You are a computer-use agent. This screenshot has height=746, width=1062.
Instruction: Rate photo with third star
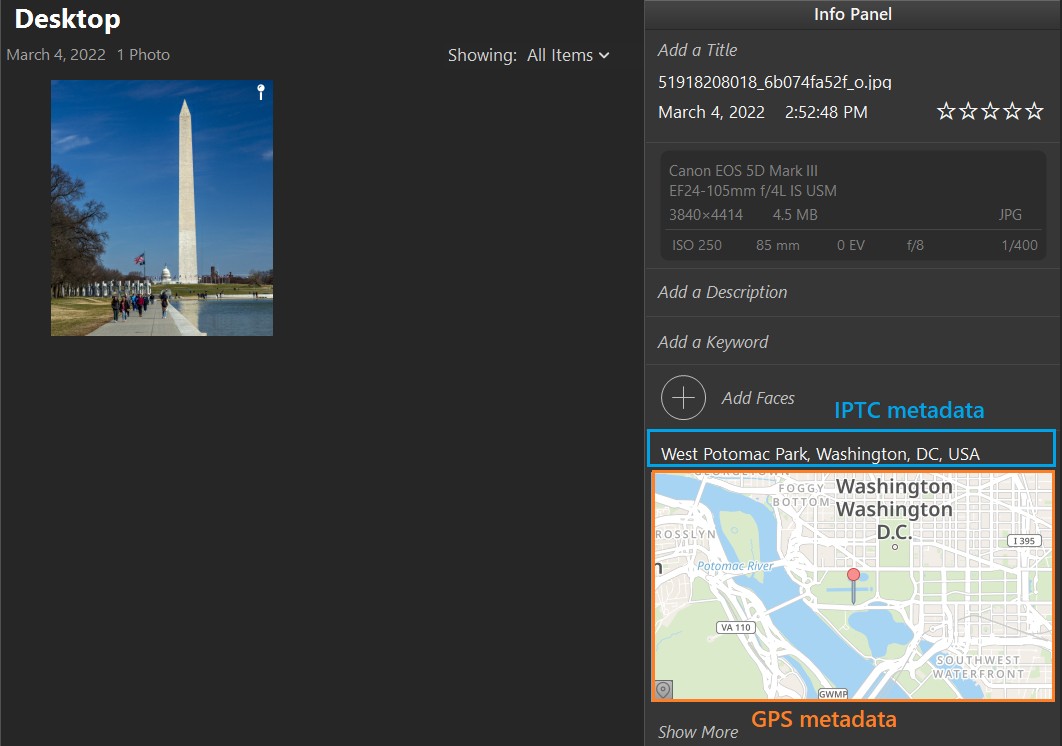990,111
